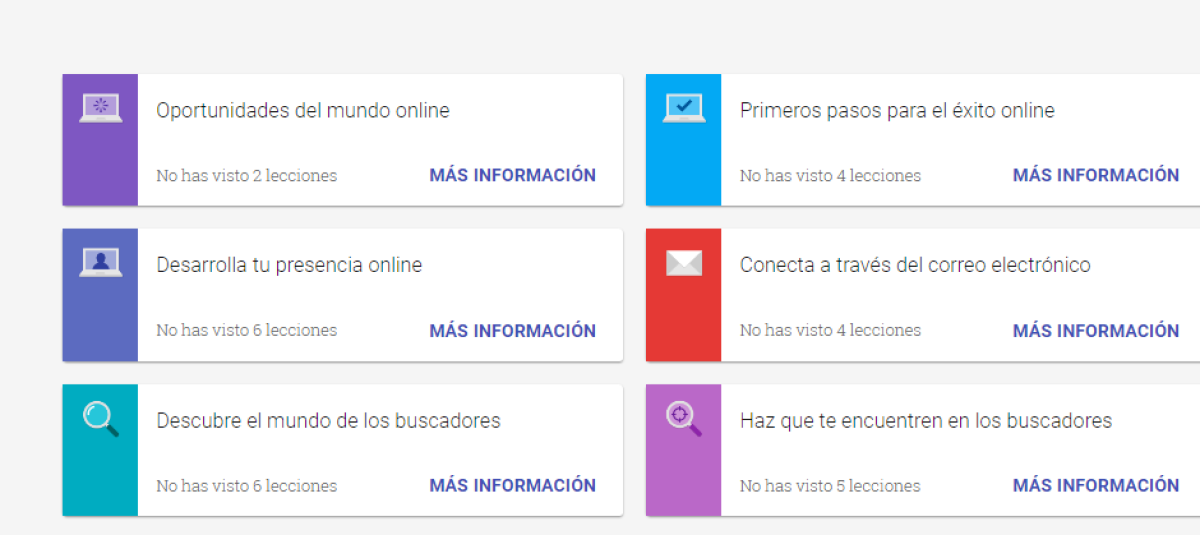Choose 'Haz que te encuentren en los buscadores' title

click(926, 420)
